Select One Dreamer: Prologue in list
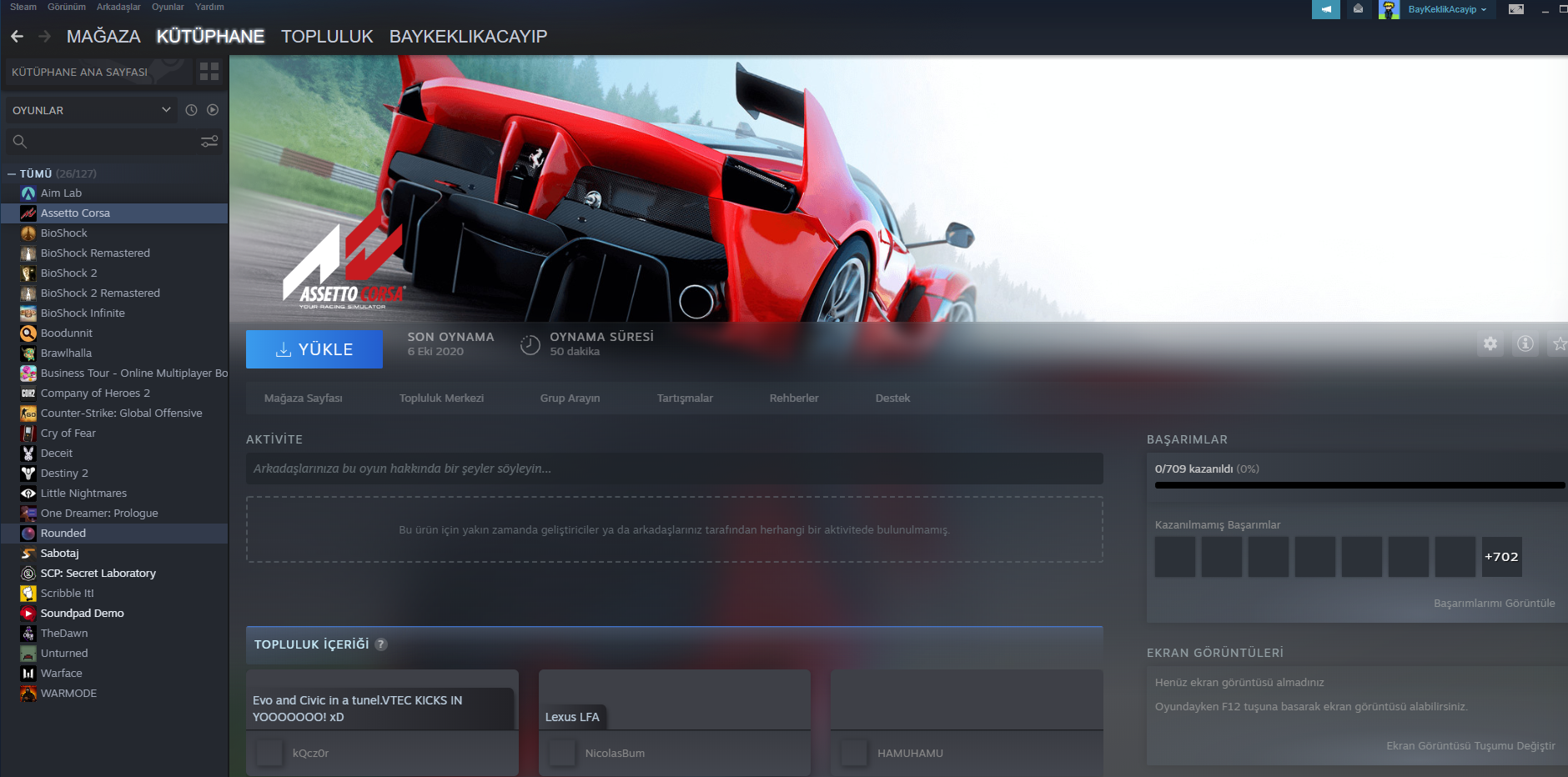The image size is (1568, 777). 114,514
